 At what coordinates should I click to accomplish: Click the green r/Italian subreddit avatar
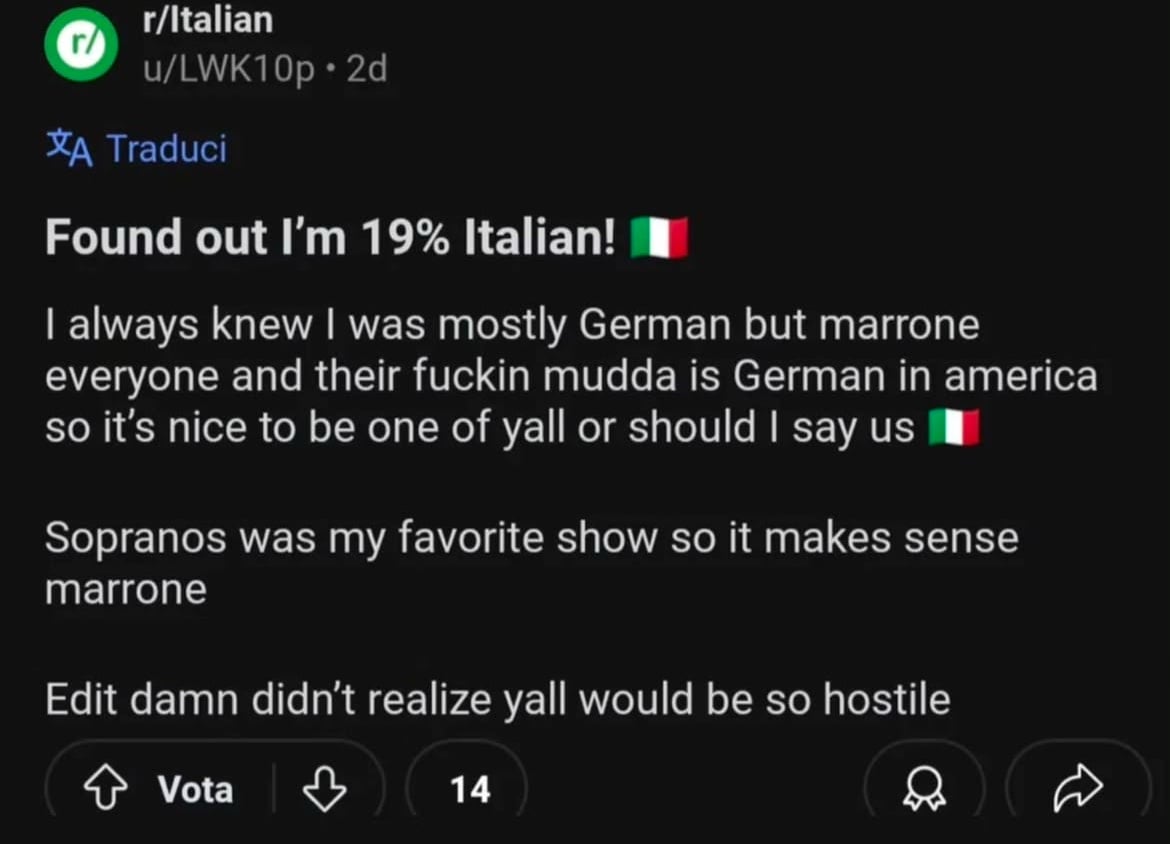click(81, 44)
